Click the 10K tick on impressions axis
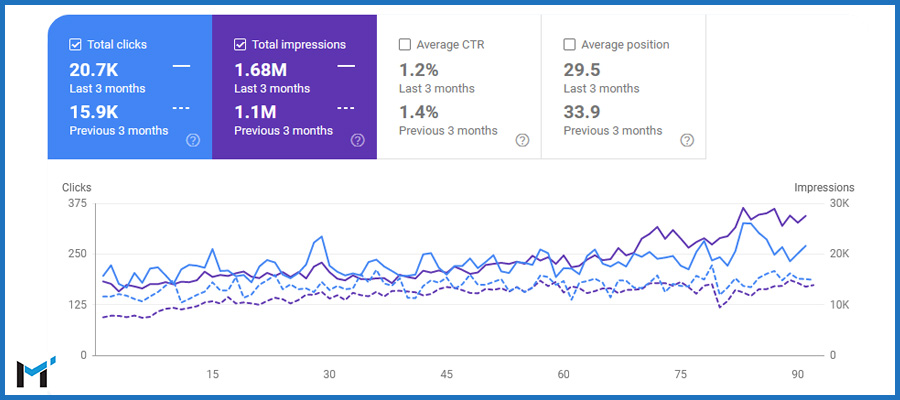Viewport: 900px width, 400px height. [x=839, y=304]
